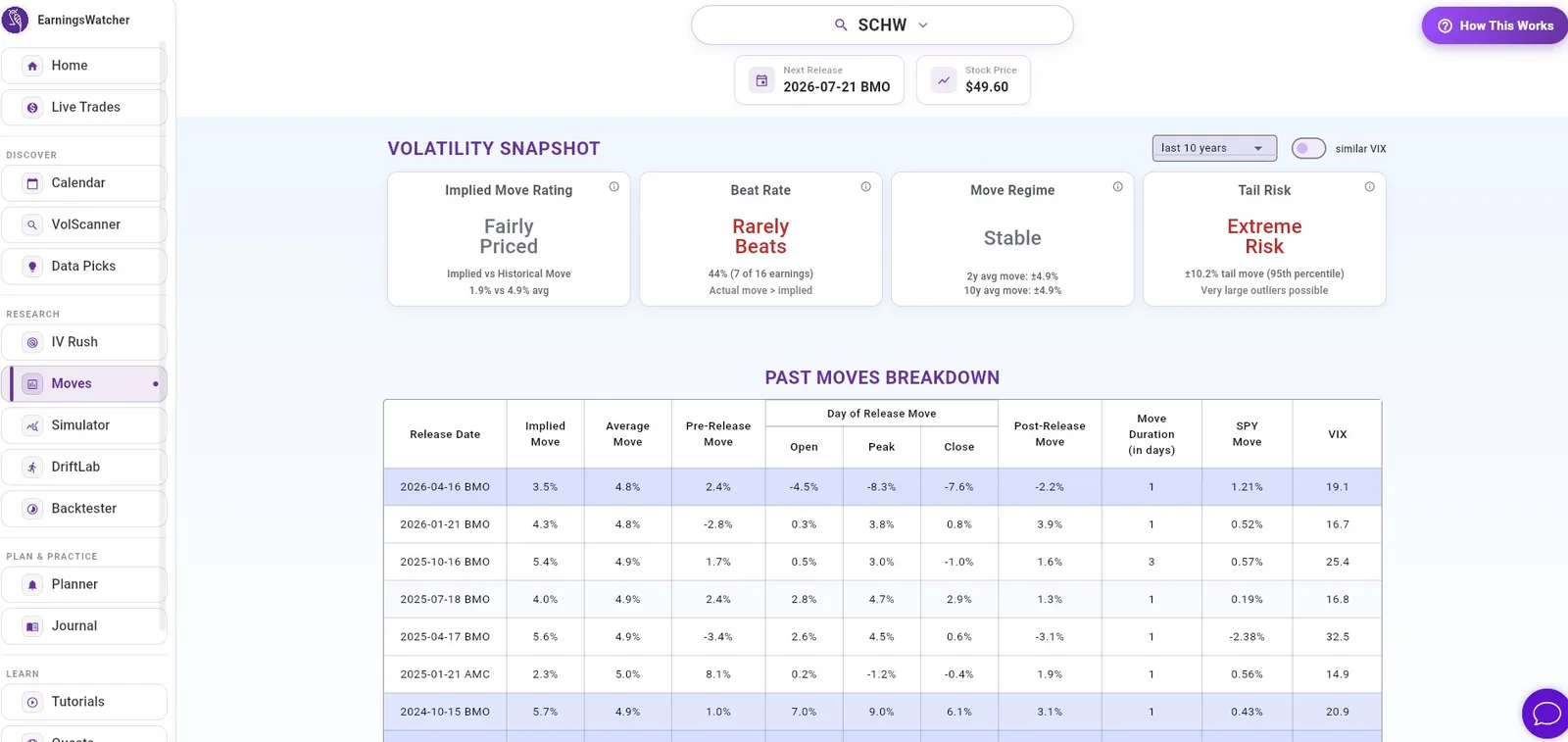Select the 2026-04-16 BMO table row
The height and width of the screenshot is (742, 1568).
pyautogui.click(x=882, y=486)
